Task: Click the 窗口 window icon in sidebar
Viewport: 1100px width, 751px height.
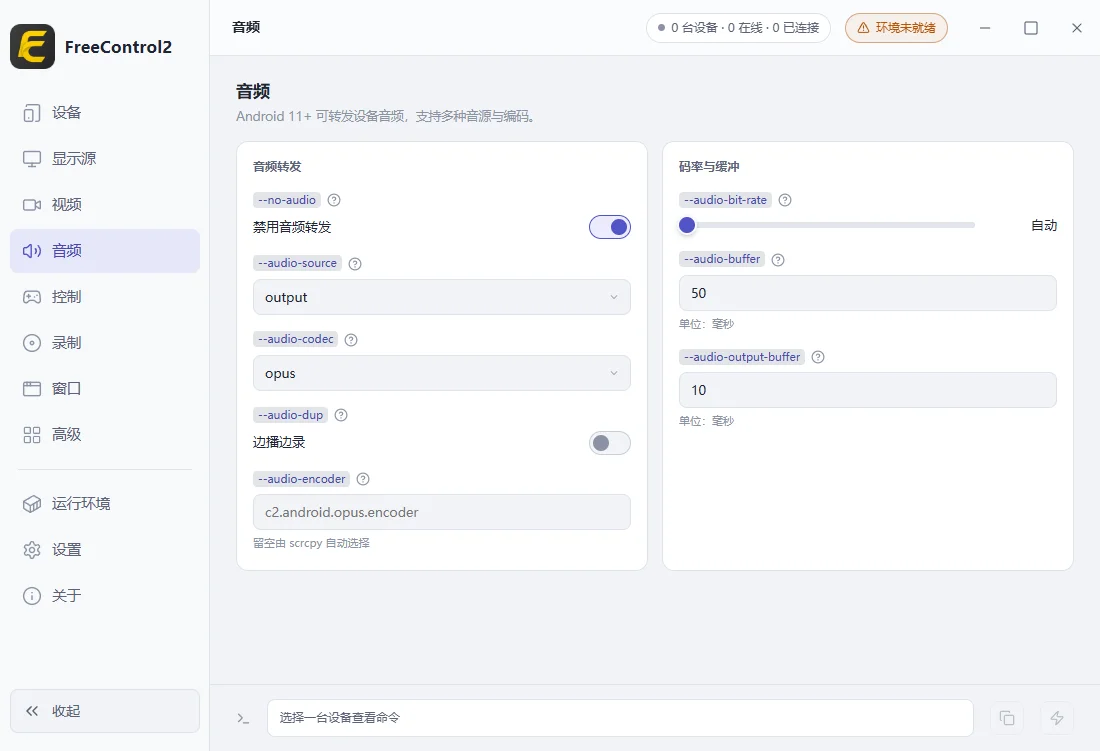Action: pos(32,388)
